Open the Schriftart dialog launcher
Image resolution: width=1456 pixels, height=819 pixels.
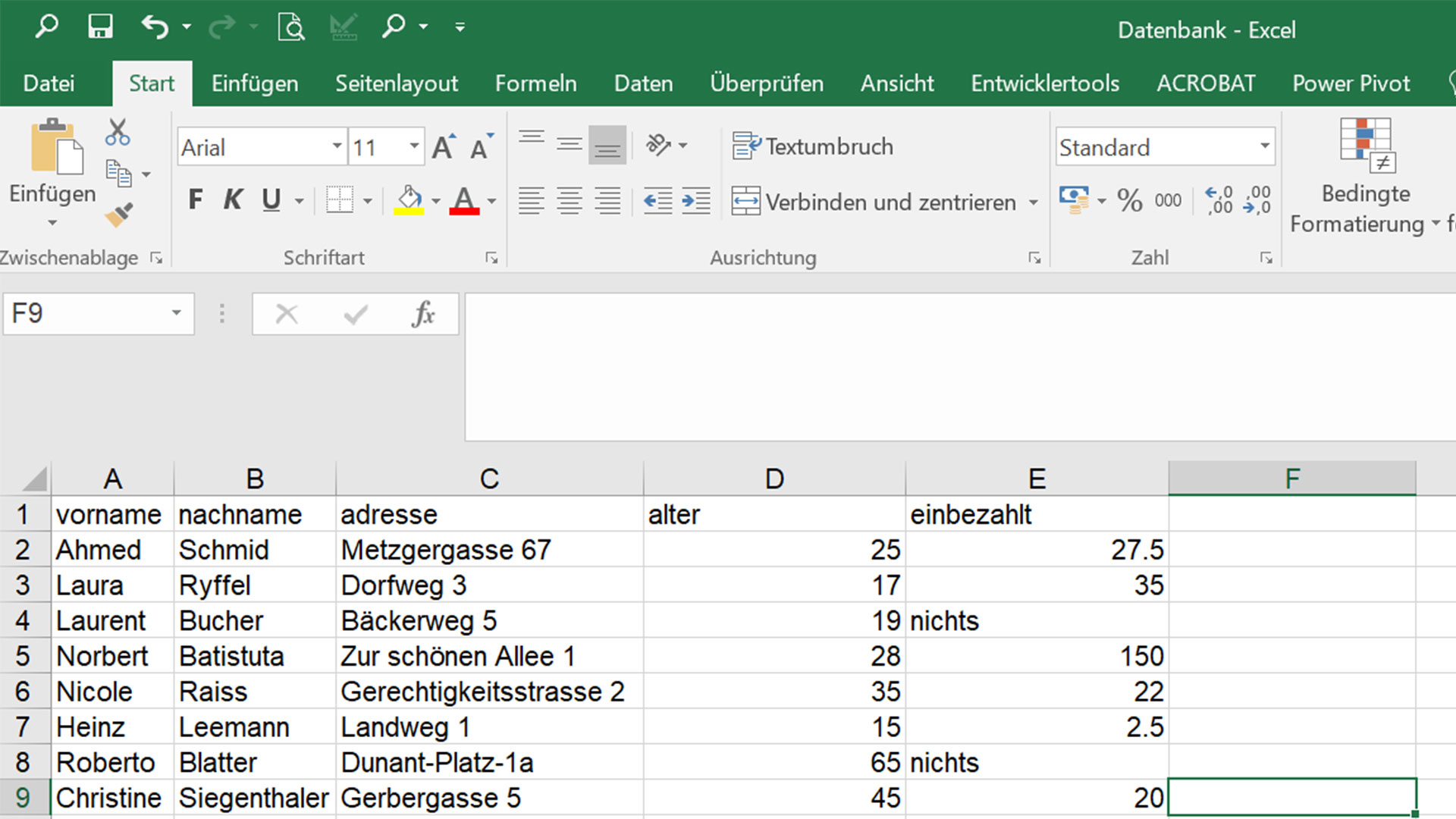(x=491, y=258)
